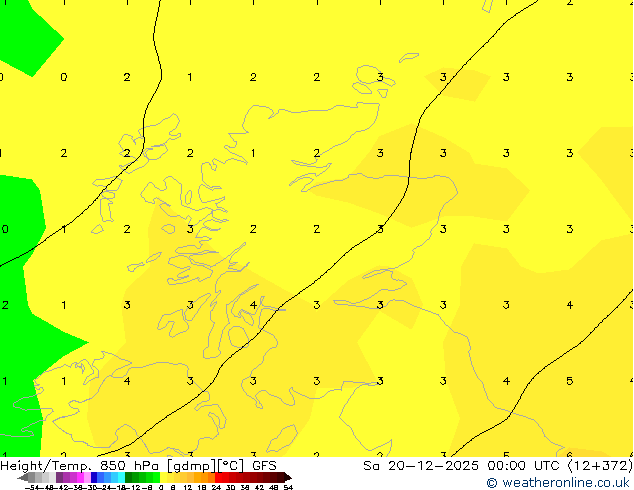Pick the bright yellow legend swatch

click(163, 477)
